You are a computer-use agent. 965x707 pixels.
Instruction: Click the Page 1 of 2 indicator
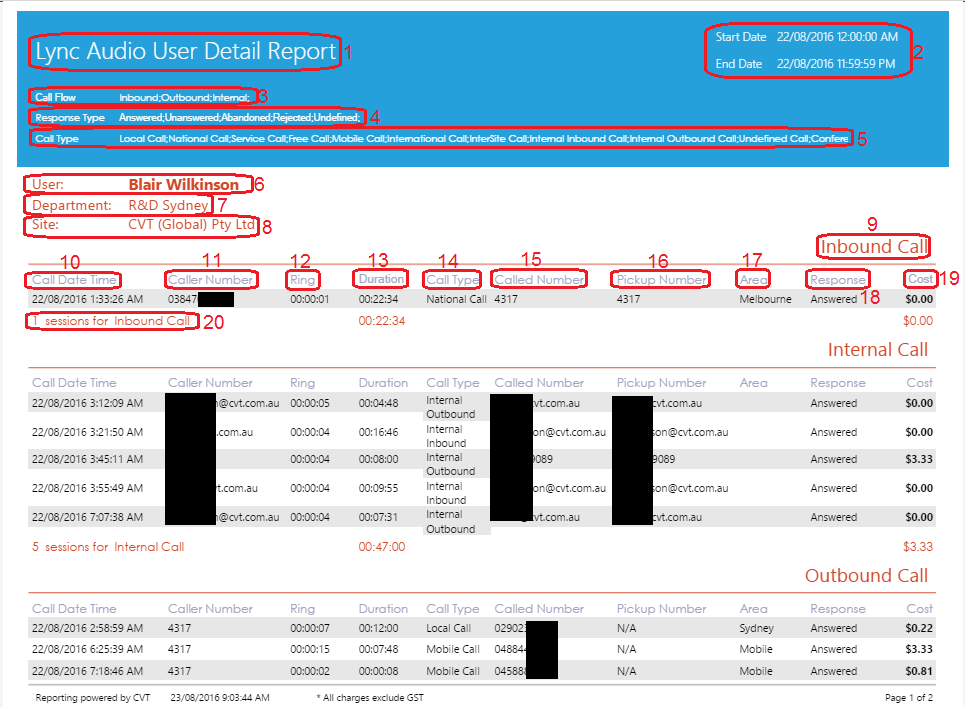point(908,698)
